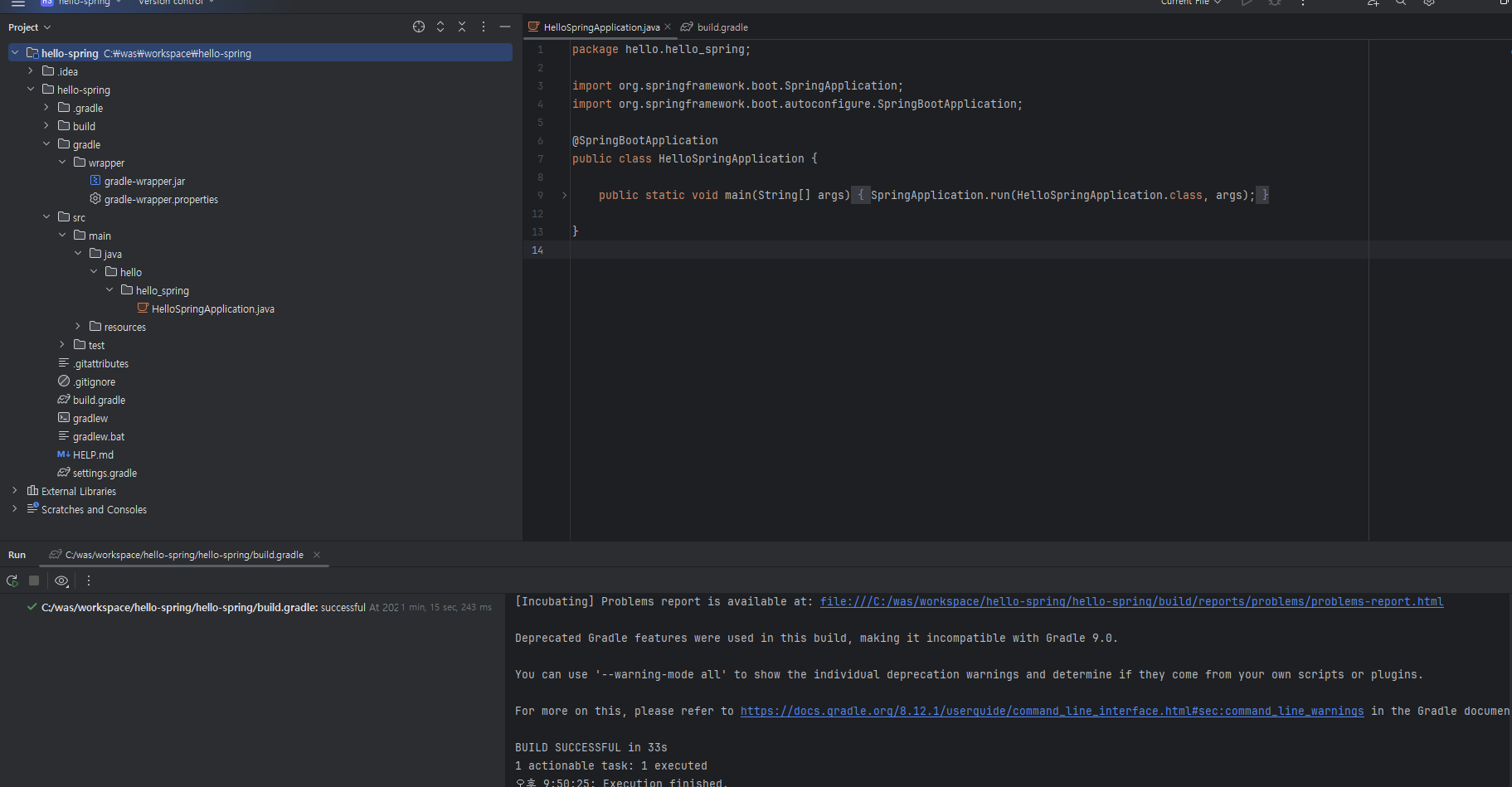
Task: Hide the Project panel with the minimize dash
Action: 505,27
